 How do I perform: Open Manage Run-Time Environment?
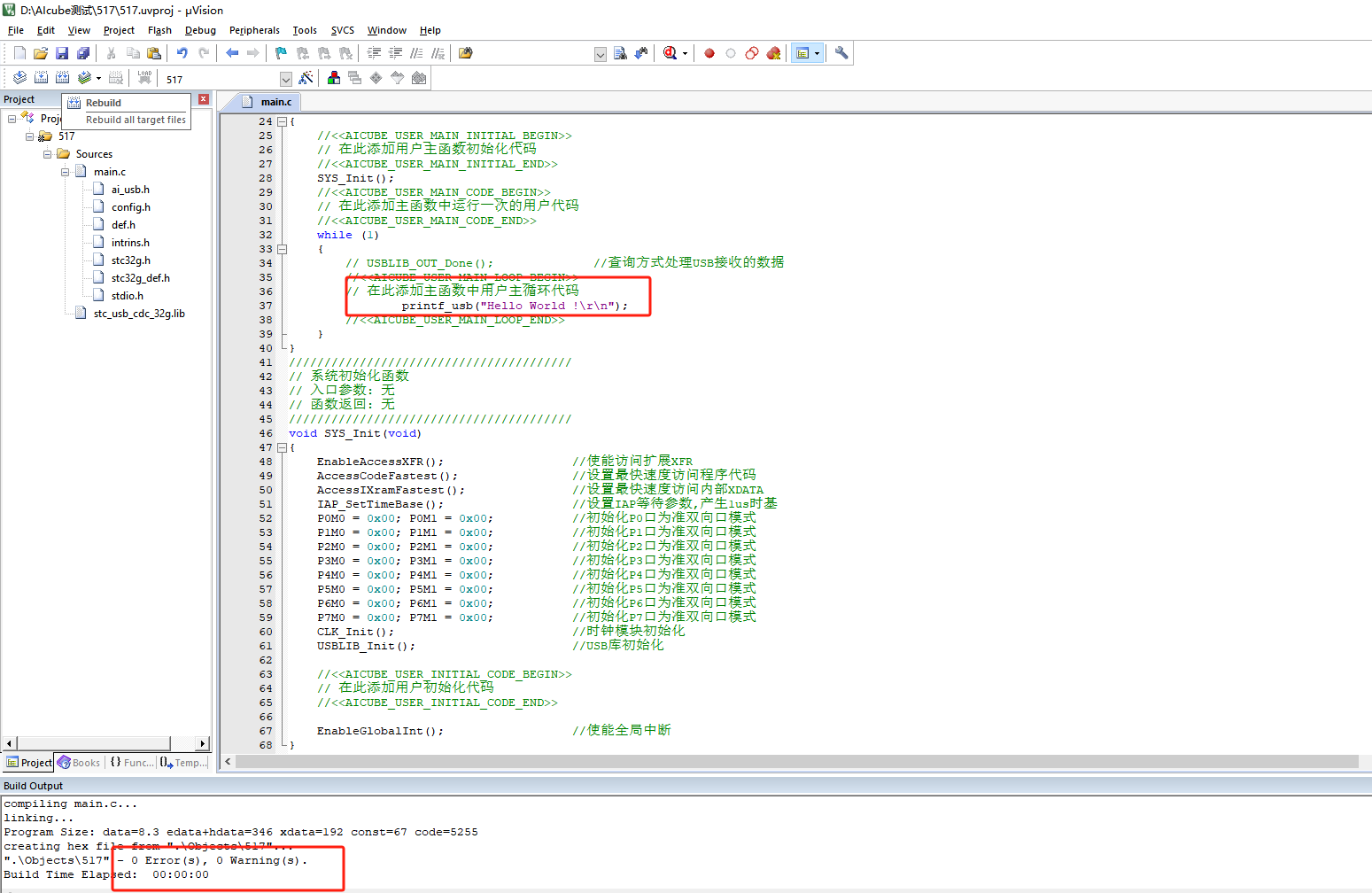pyautogui.click(x=376, y=78)
